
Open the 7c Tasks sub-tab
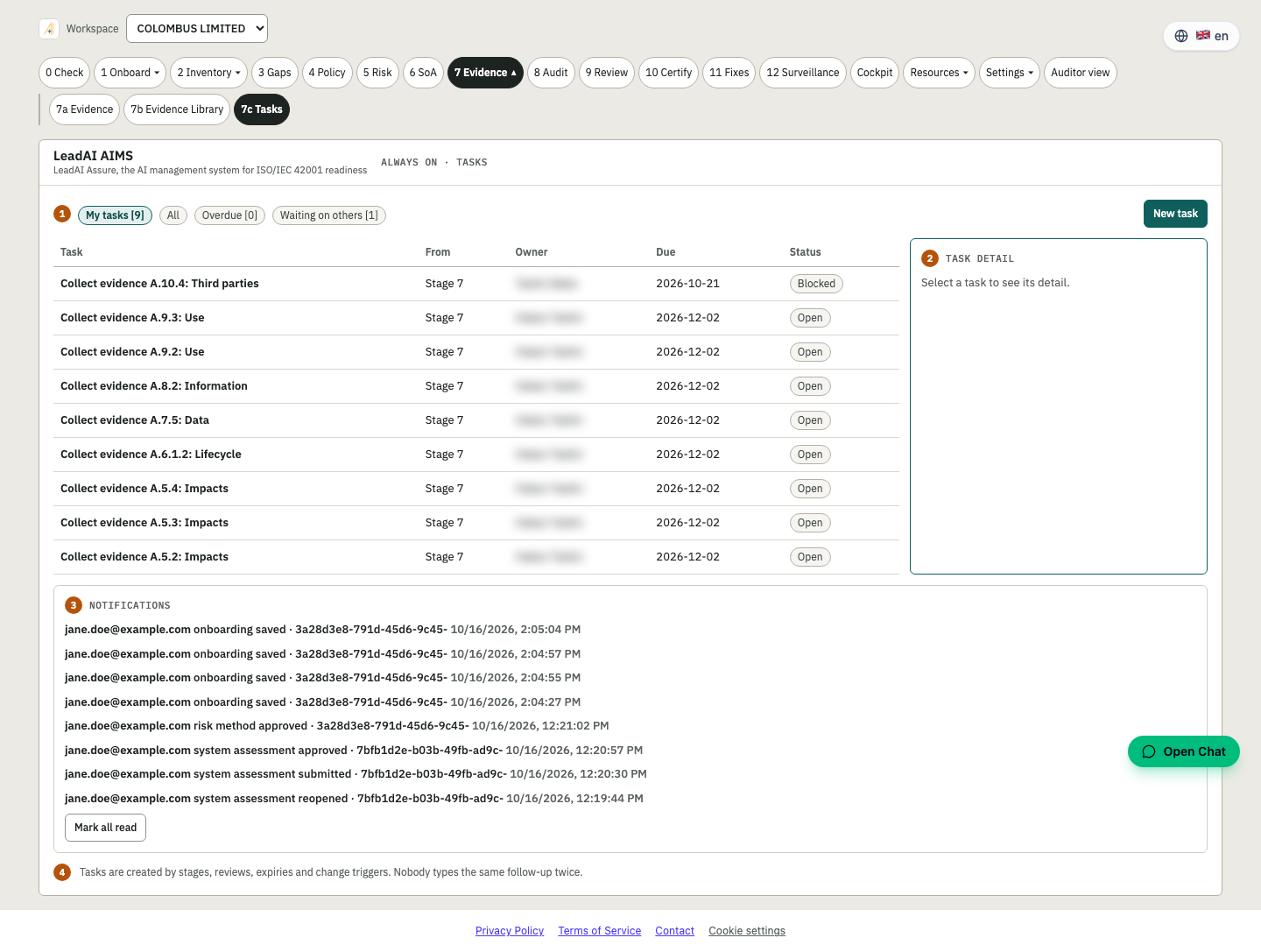(x=262, y=109)
